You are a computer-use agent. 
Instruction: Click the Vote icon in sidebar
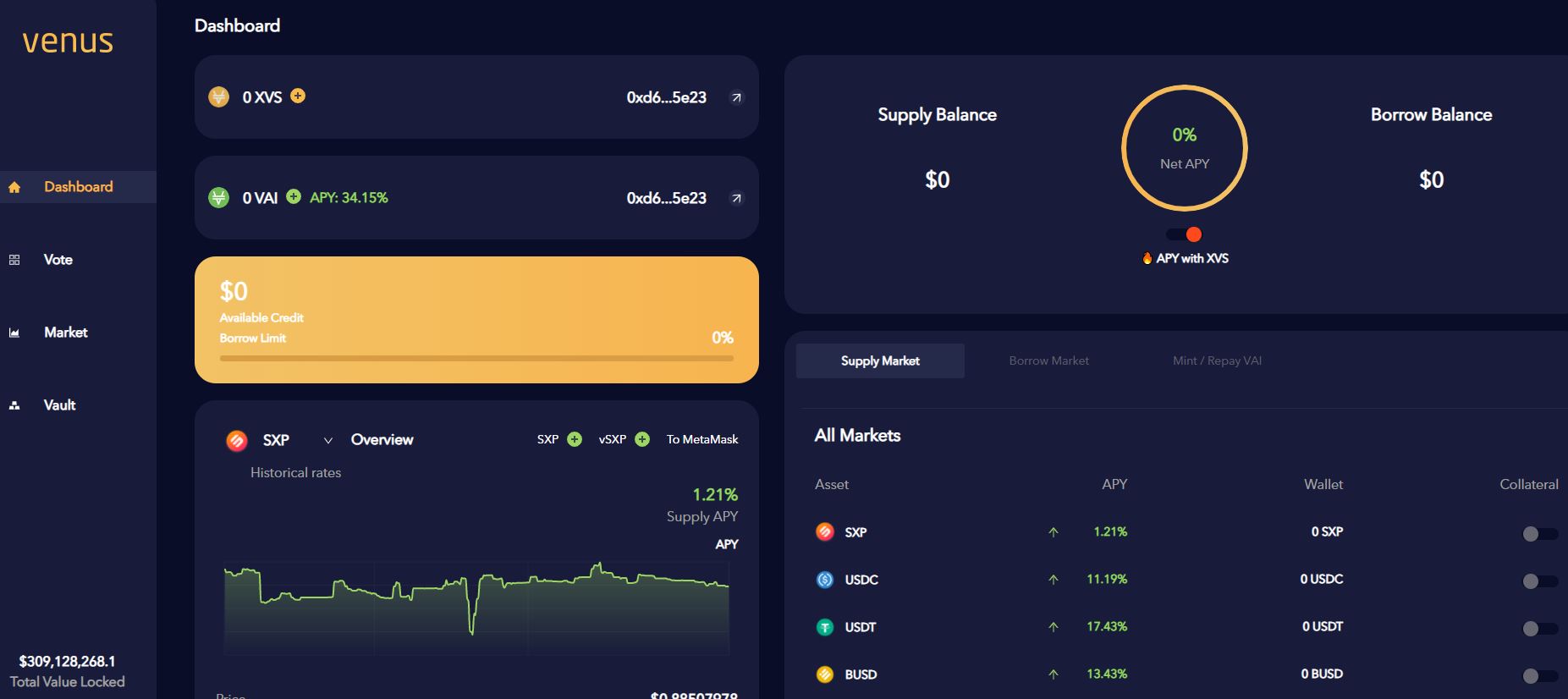(14, 260)
